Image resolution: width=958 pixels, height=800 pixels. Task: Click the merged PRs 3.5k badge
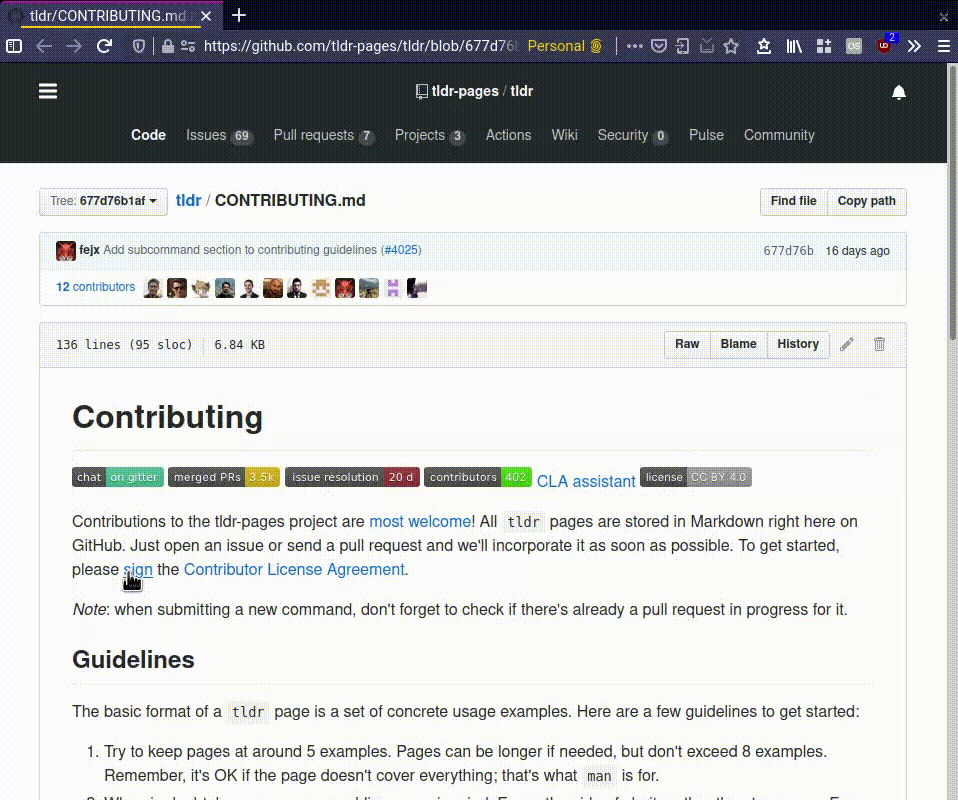(224, 477)
